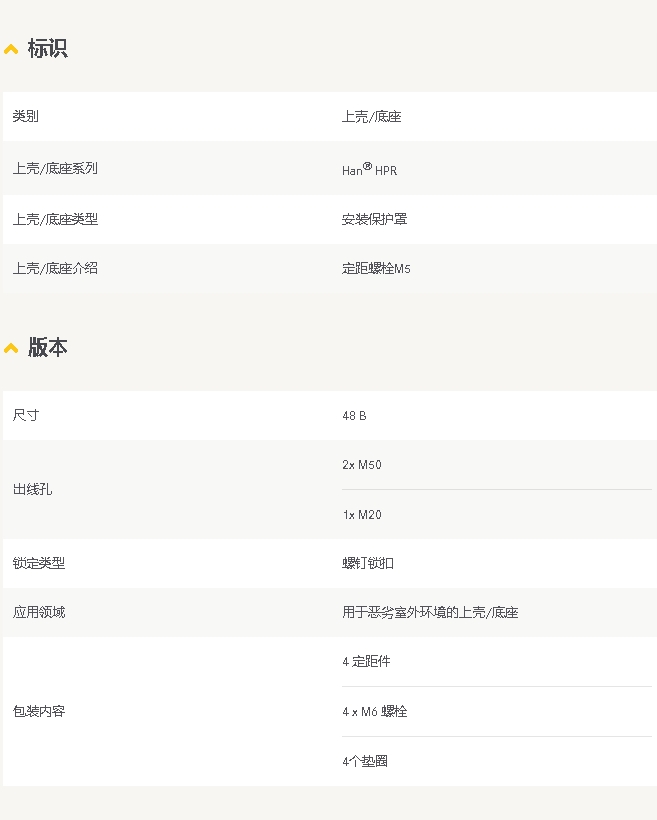Click the Han HPR series value
The image size is (657, 820).
pyautogui.click(x=369, y=170)
